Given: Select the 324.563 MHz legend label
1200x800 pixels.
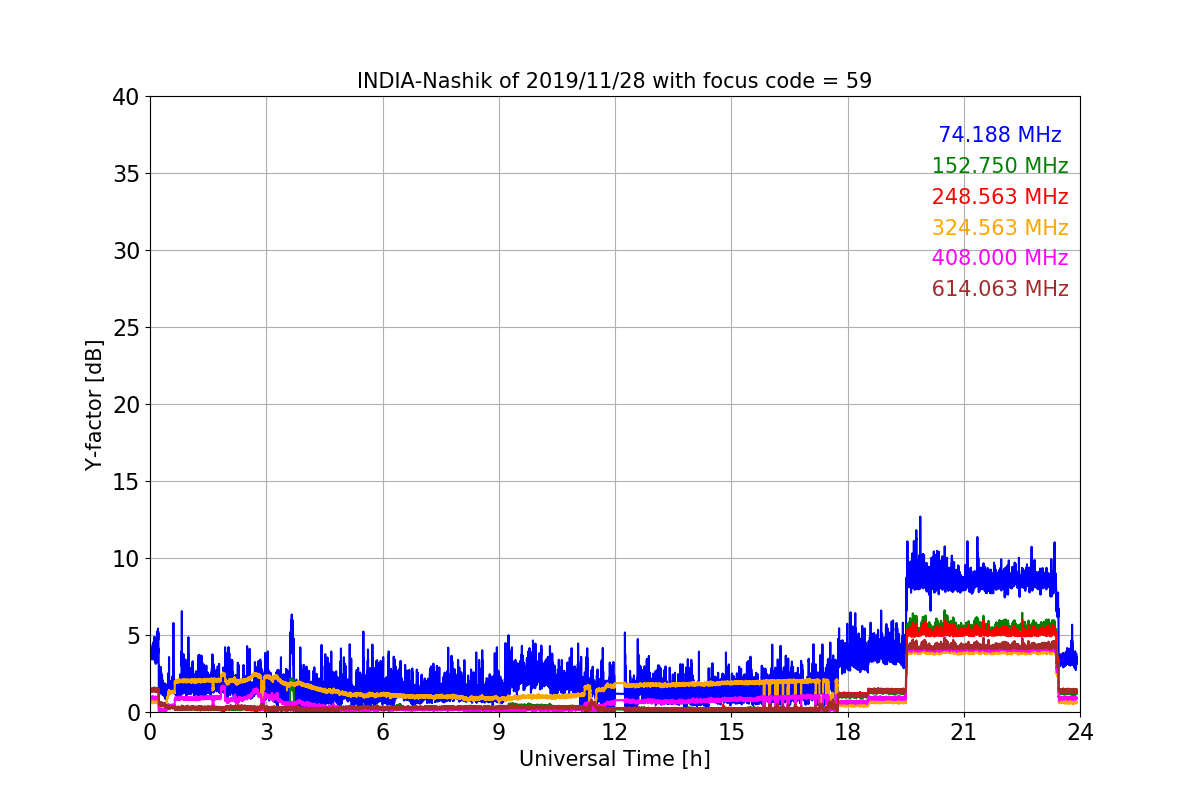Looking at the screenshot, I should [1000, 228].
